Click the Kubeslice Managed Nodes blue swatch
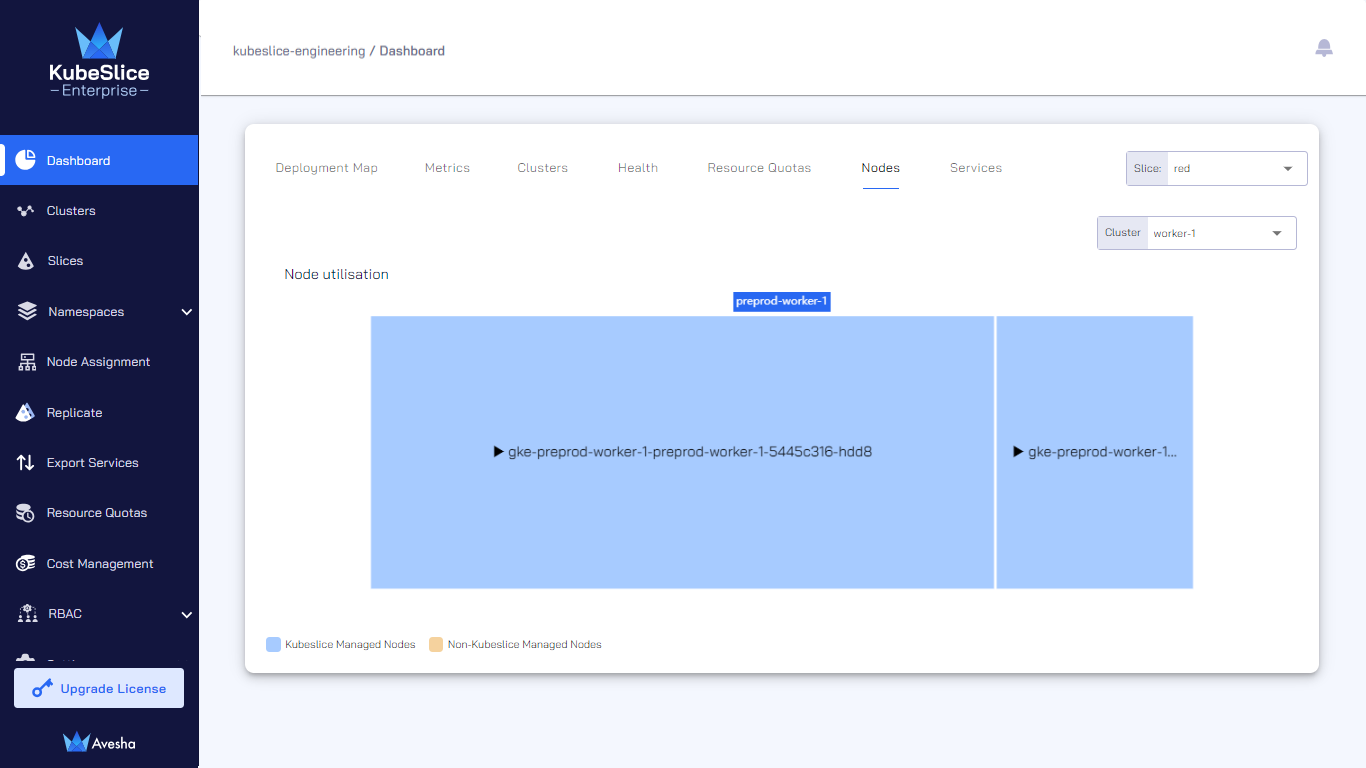1366x768 pixels. click(x=273, y=644)
